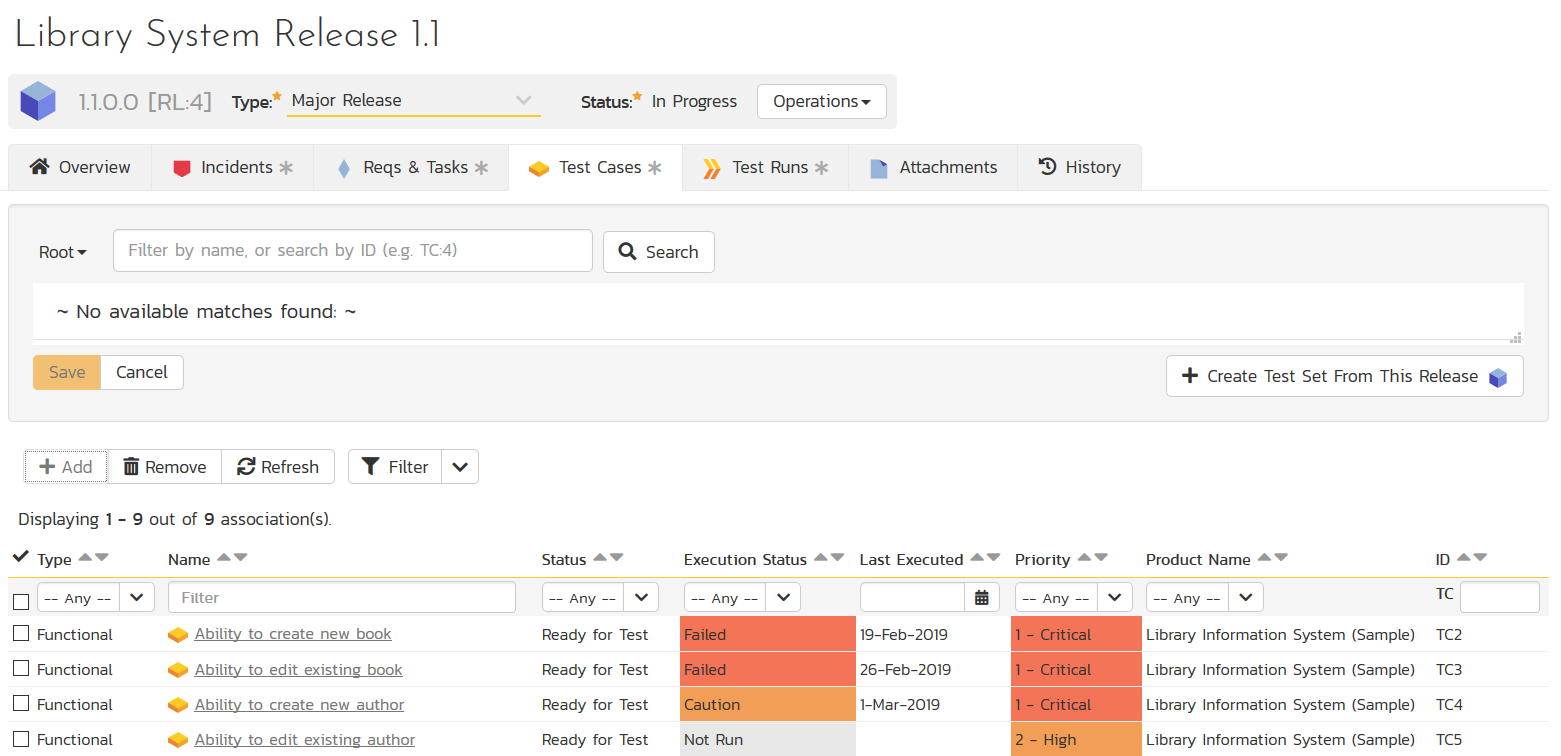
Task: Select the checkbox for 'Ability to create new author' row
Action: coord(21,704)
